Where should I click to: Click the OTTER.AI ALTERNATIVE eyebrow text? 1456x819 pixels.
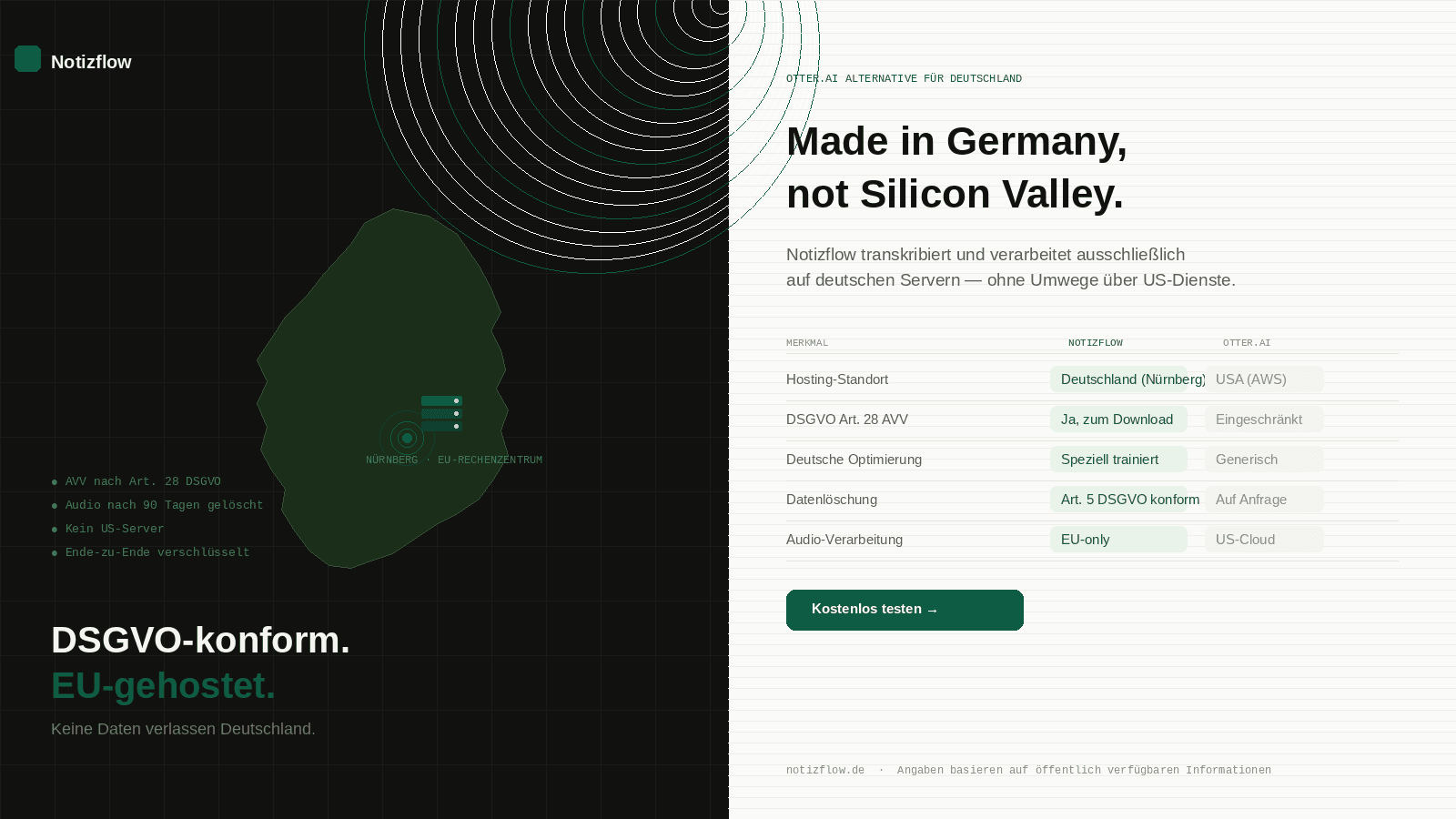tap(904, 78)
